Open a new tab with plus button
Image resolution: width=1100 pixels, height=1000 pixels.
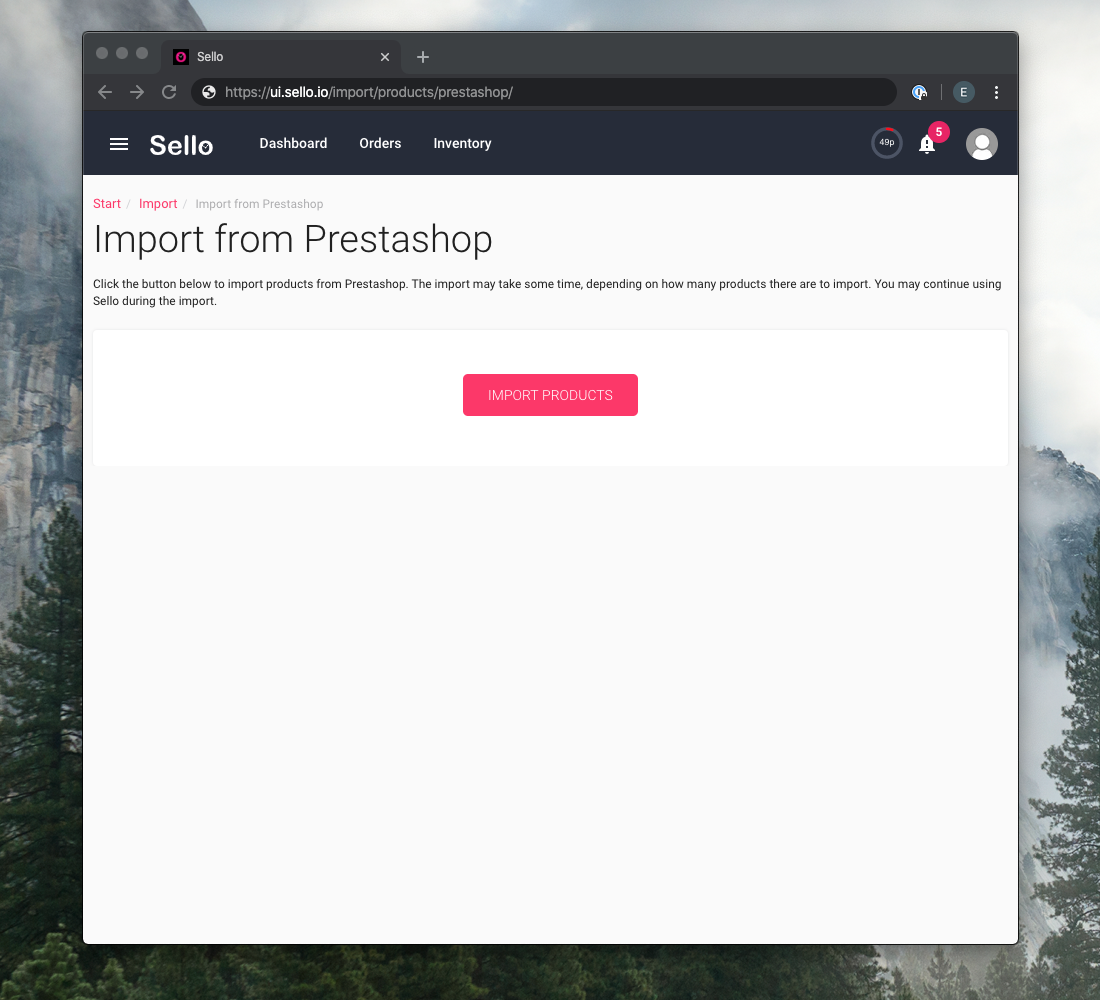click(422, 57)
